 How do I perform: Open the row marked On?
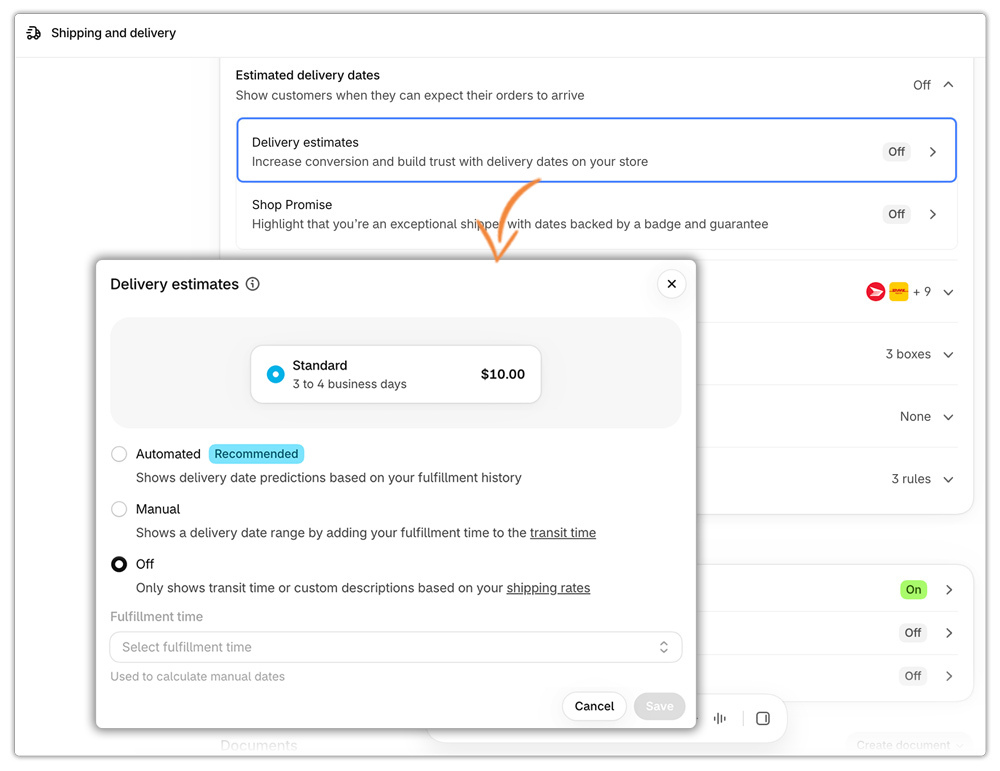tap(949, 590)
